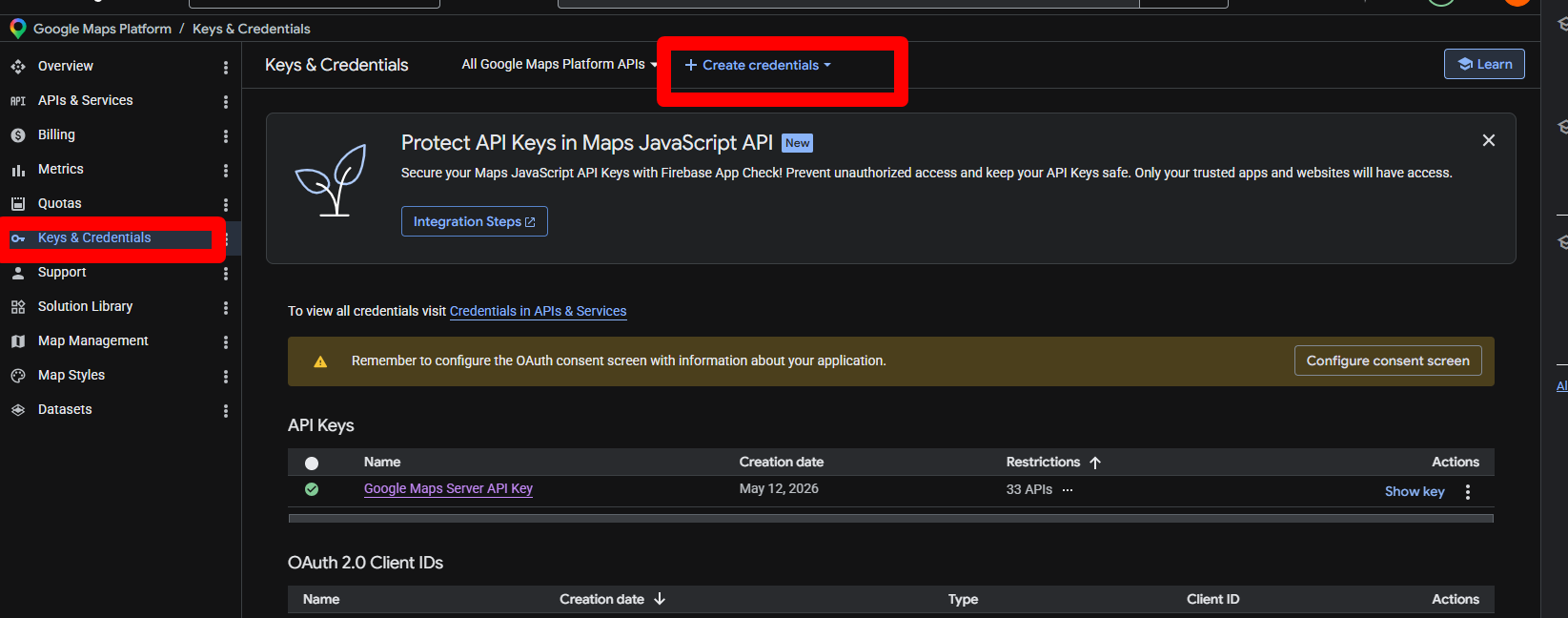Image resolution: width=1568 pixels, height=618 pixels.
Task: Open the more options menu for Billing
Action: pyautogui.click(x=226, y=136)
